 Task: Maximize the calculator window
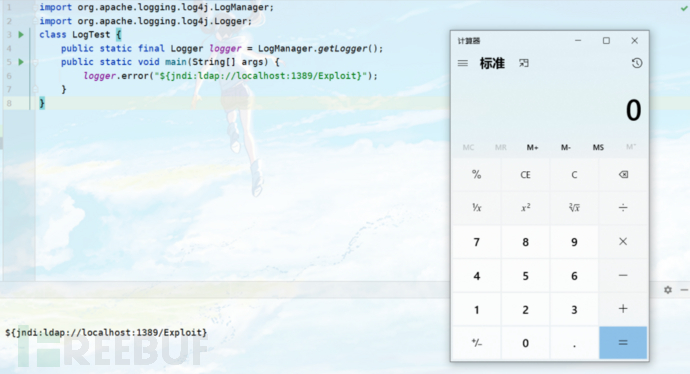(x=606, y=40)
